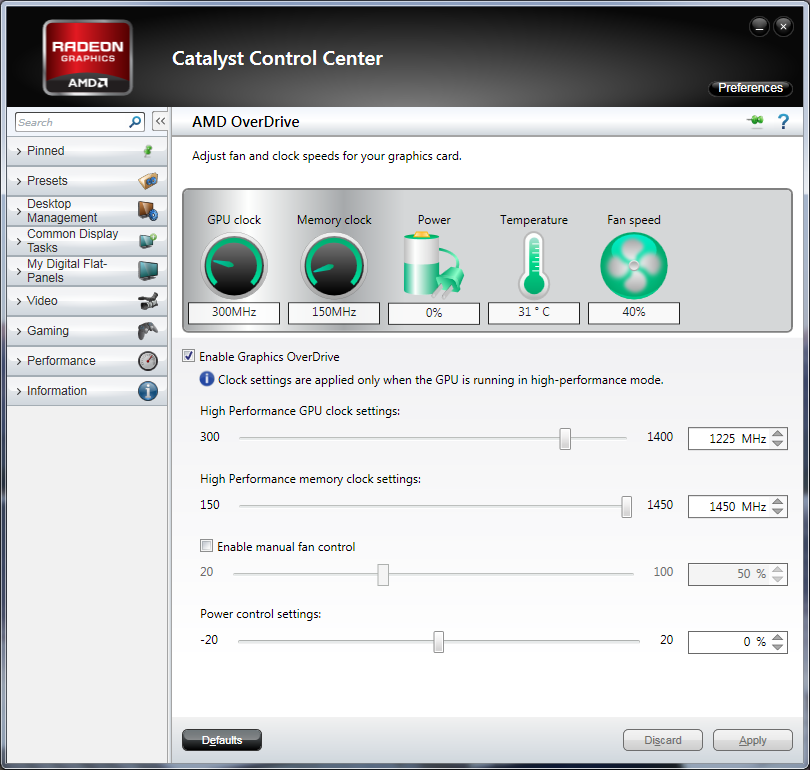The image size is (810, 770).
Task: Click the search magnifier icon
Action: pyautogui.click(x=135, y=122)
